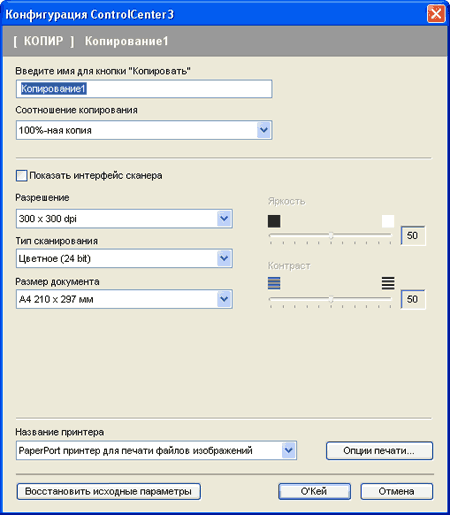Open the Тип сканирования dropdown arrow
450x515 pixels.
[224, 258]
